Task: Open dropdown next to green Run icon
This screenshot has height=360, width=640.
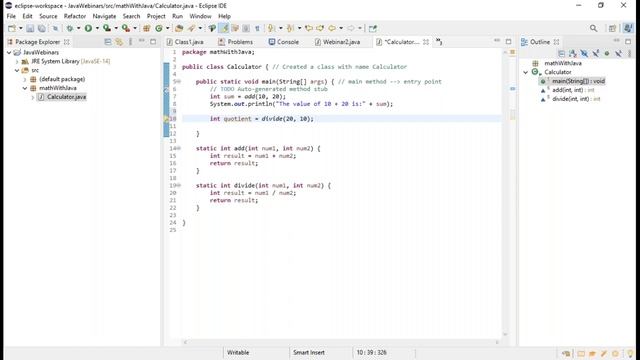Action: (97, 28)
